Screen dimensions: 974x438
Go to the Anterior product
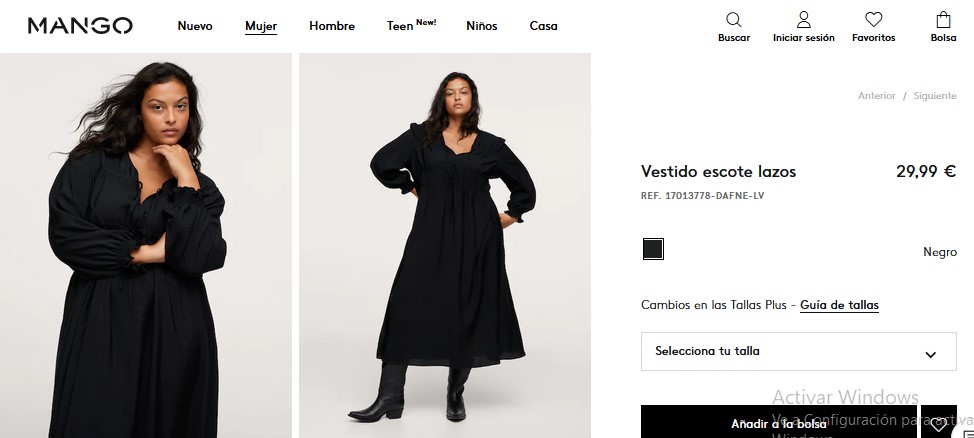click(x=876, y=96)
